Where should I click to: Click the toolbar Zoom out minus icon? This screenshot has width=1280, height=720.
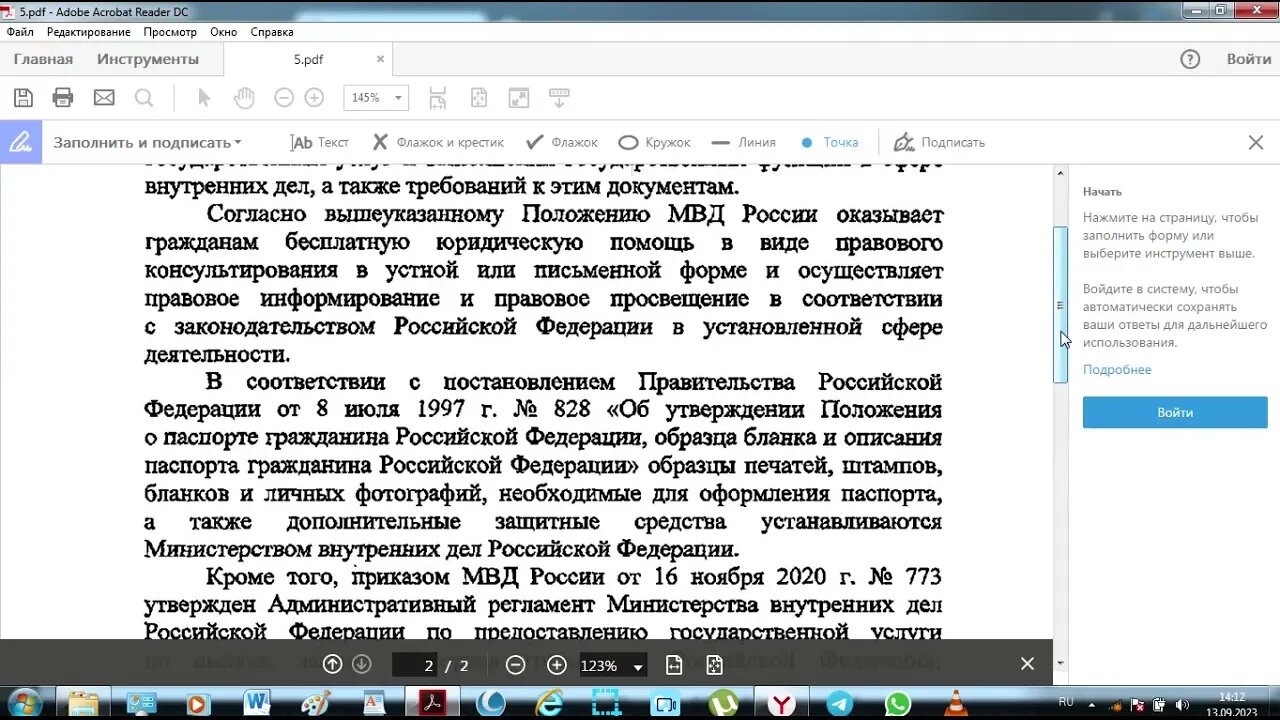[x=284, y=98]
